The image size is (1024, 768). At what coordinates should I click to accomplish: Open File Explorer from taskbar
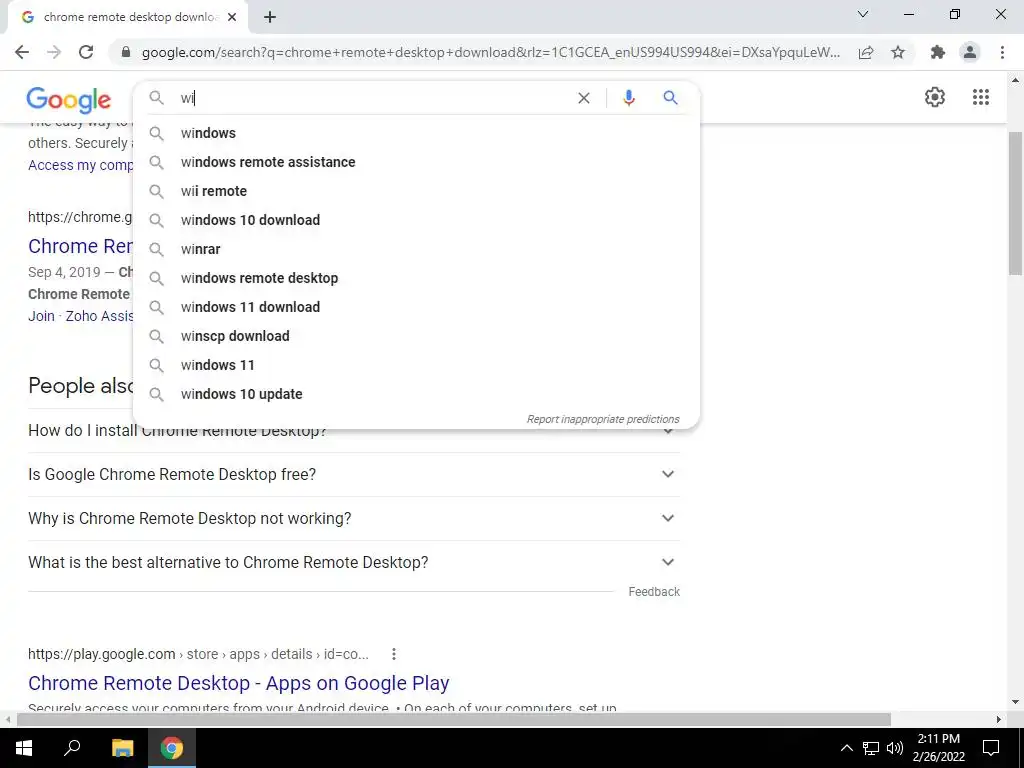pyautogui.click(x=122, y=748)
